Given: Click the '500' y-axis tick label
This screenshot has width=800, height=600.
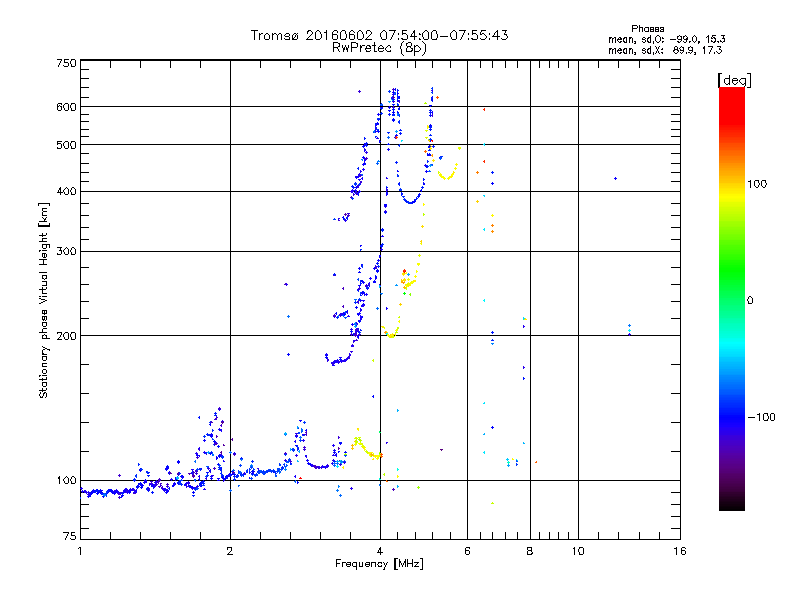Looking at the screenshot, I should click(66, 145).
